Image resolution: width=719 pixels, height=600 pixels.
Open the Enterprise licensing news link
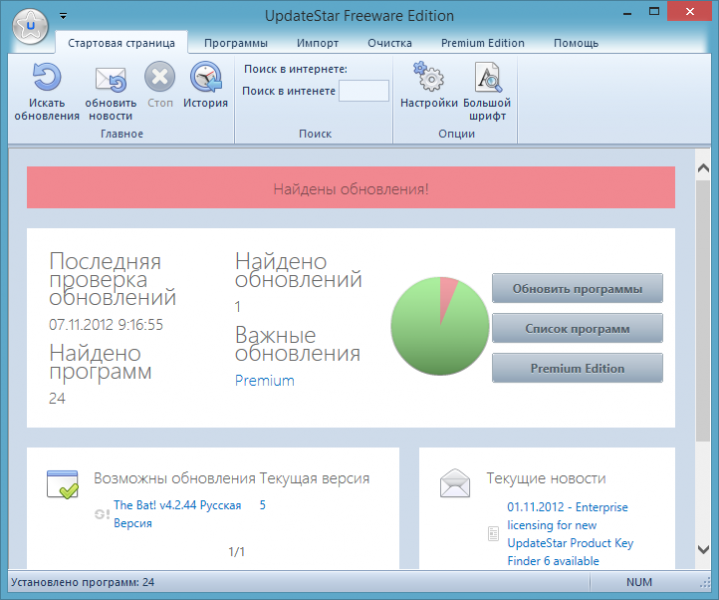(570, 533)
